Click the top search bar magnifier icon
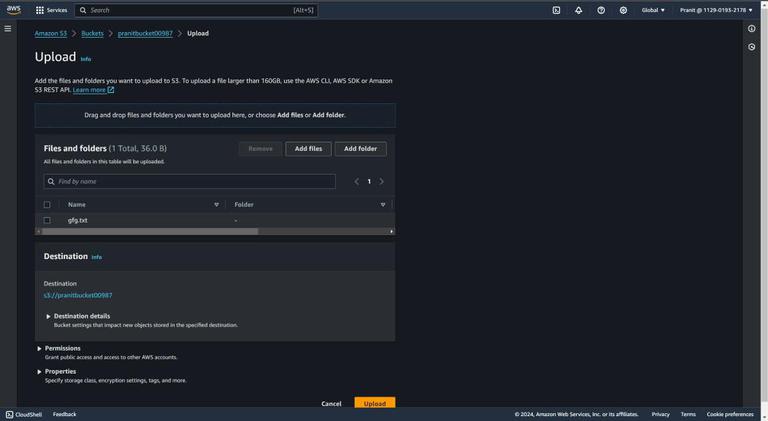The image size is (768, 421). [x=83, y=10]
